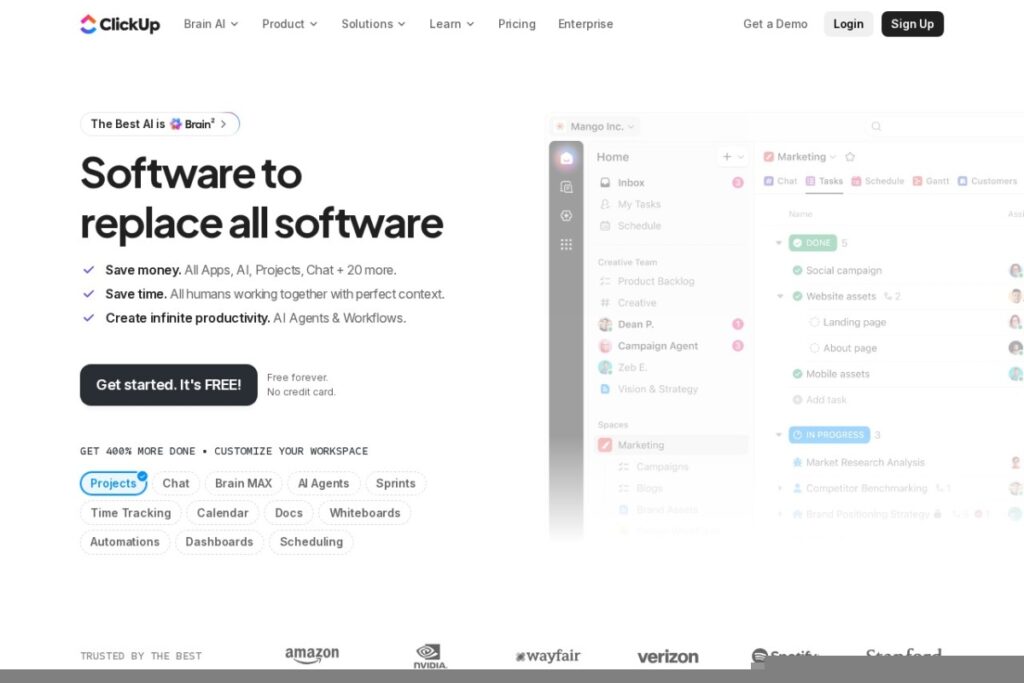Image resolution: width=1024 pixels, height=683 pixels.
Task: Switch to the Tasks tab
Action: click(x=824, y=182)
